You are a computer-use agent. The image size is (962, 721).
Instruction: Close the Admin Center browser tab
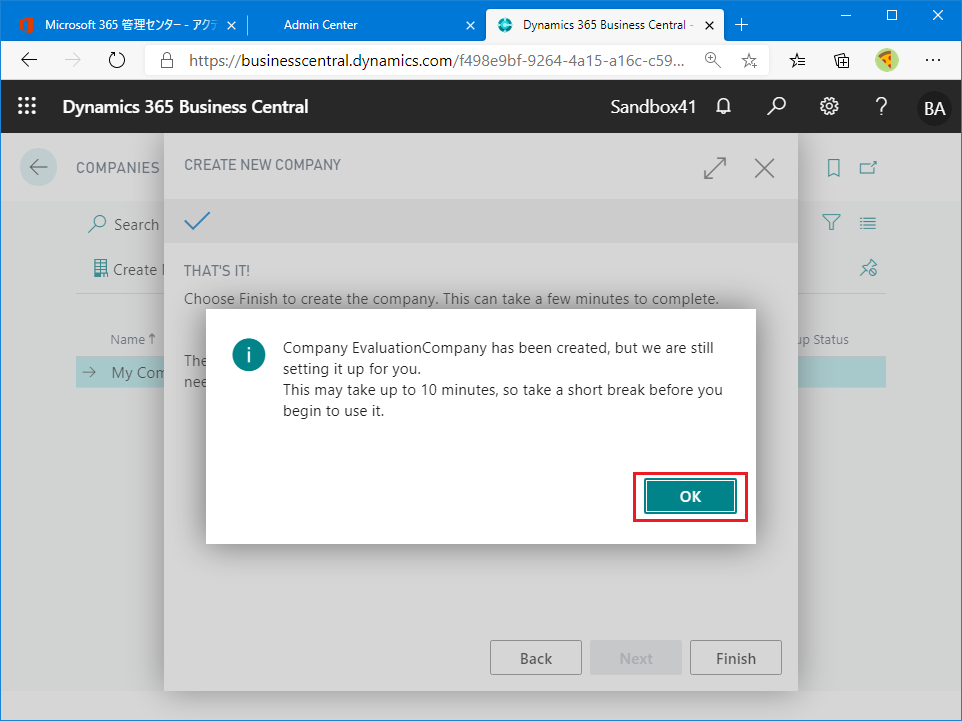470,25
